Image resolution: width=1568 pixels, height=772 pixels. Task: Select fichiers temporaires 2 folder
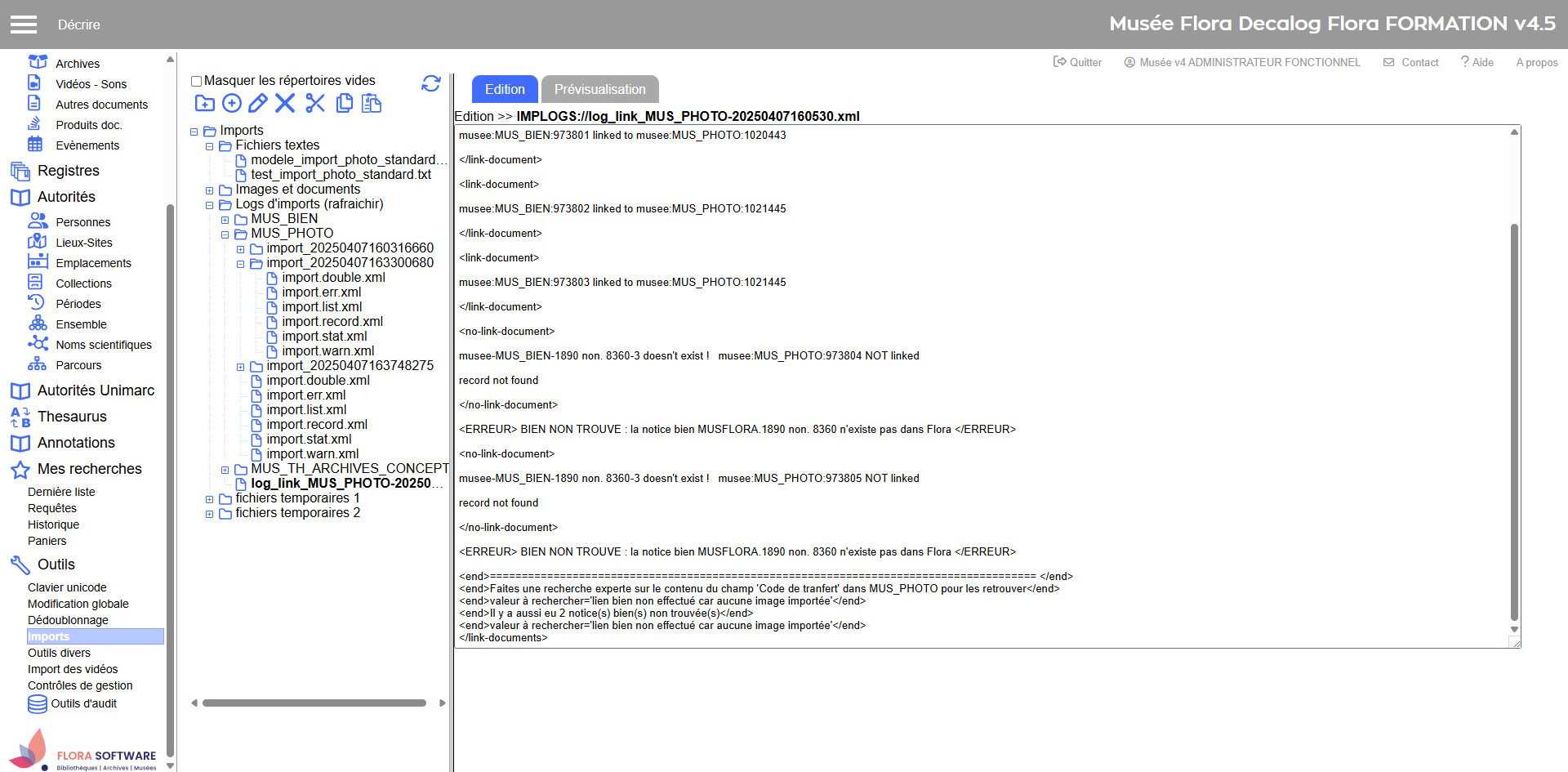[297, 512]
